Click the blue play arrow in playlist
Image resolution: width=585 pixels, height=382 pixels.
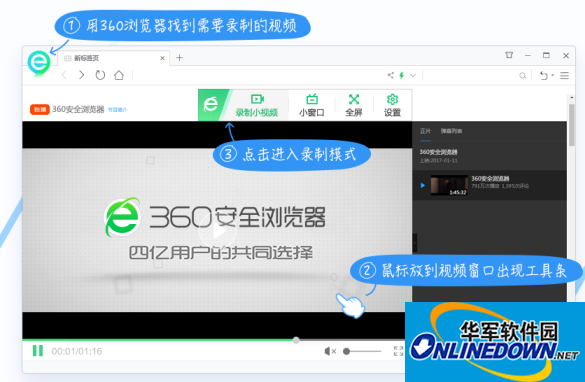tap(423, 185)
